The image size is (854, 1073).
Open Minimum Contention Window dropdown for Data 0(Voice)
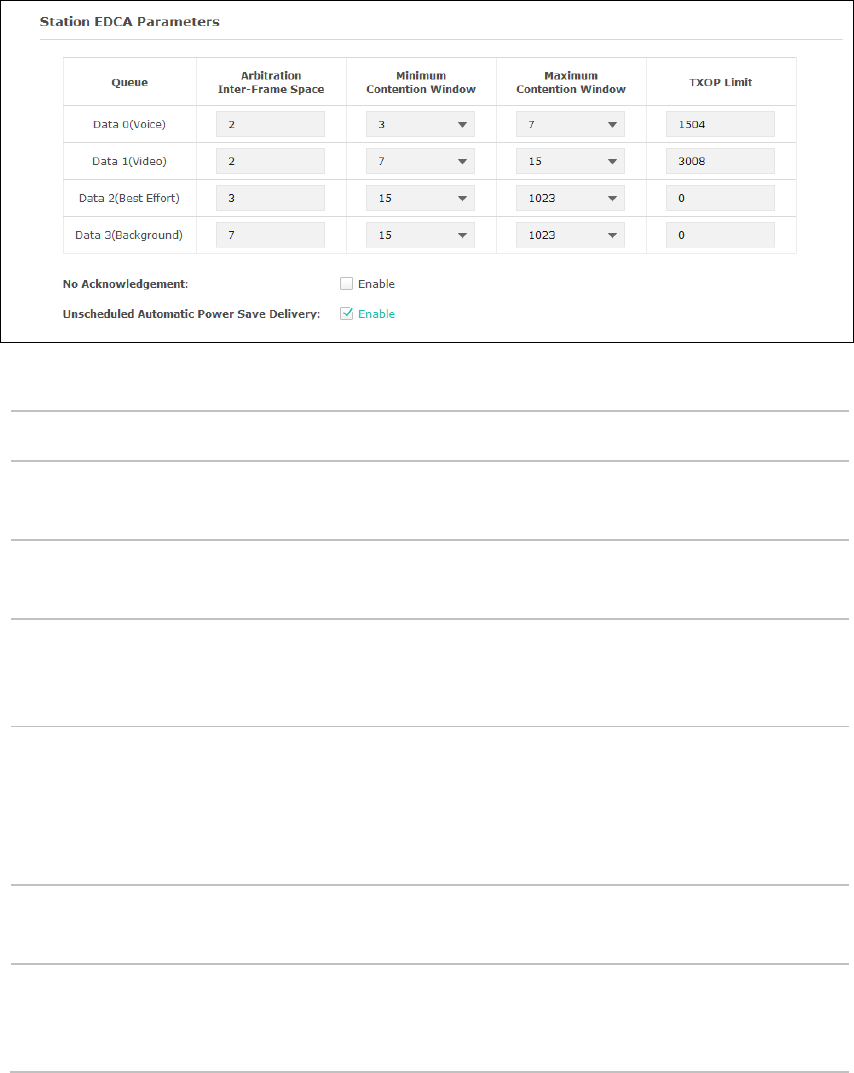[x=420, y=125]
